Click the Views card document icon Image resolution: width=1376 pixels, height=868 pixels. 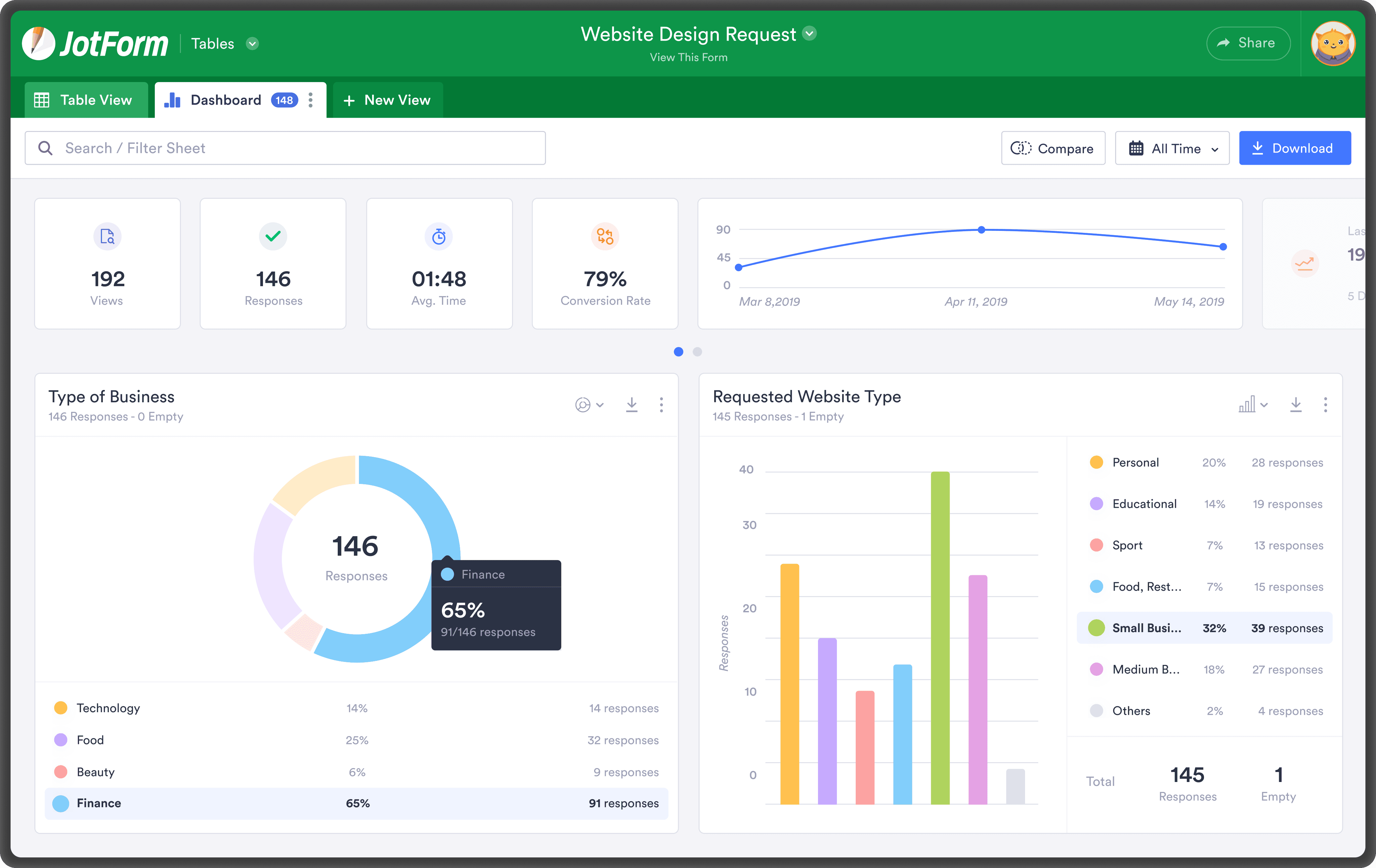point(107,236)
